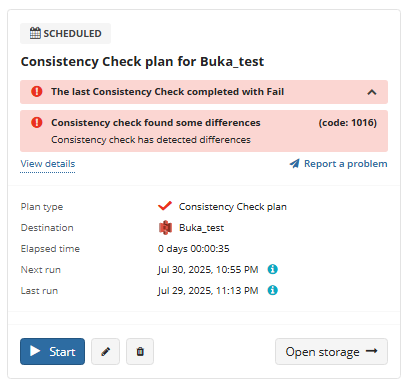Screen dimensions: 408x385
Task: Click the Report a problem link
Action: [346, 164]
